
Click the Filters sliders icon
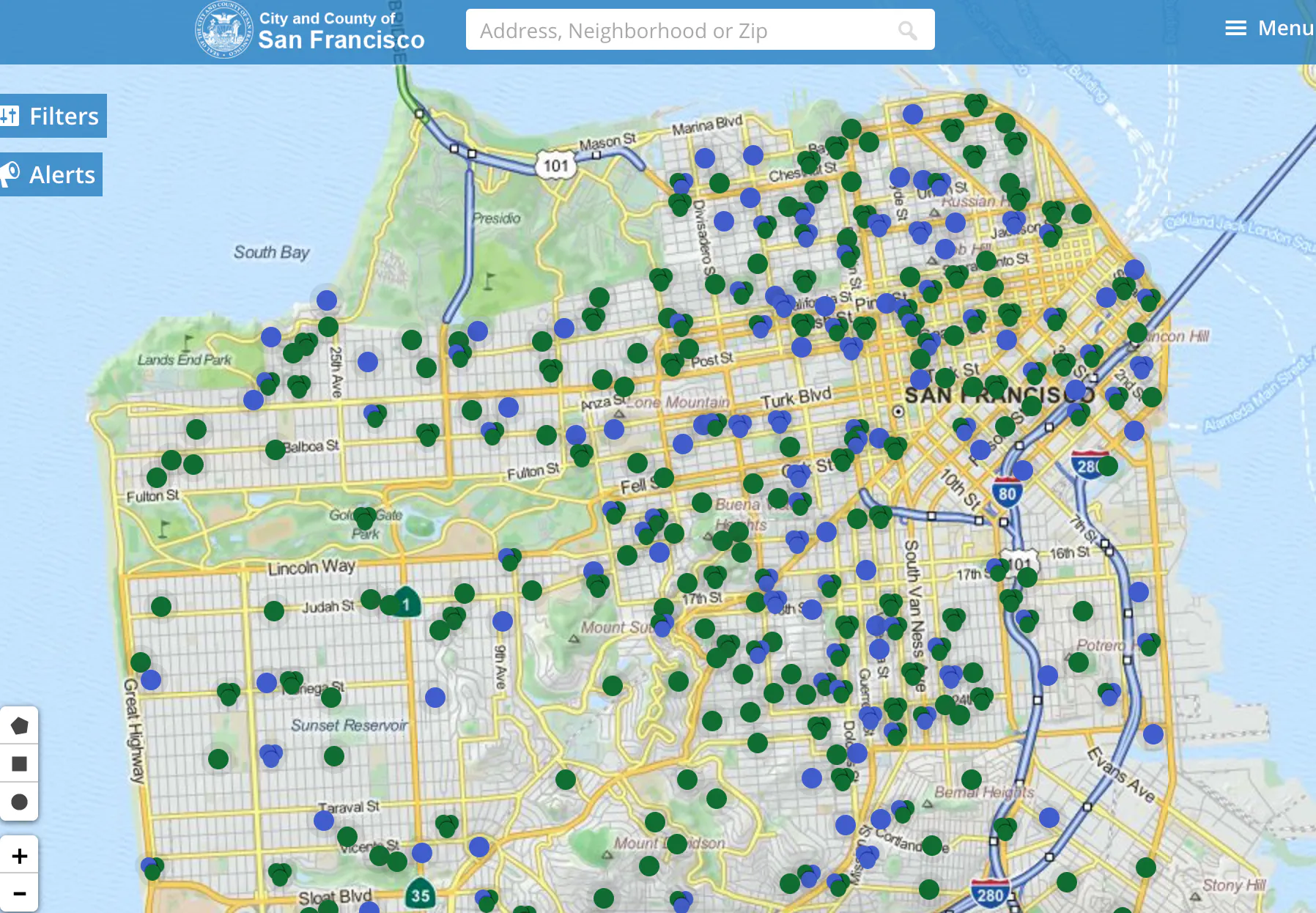[10, 116]
